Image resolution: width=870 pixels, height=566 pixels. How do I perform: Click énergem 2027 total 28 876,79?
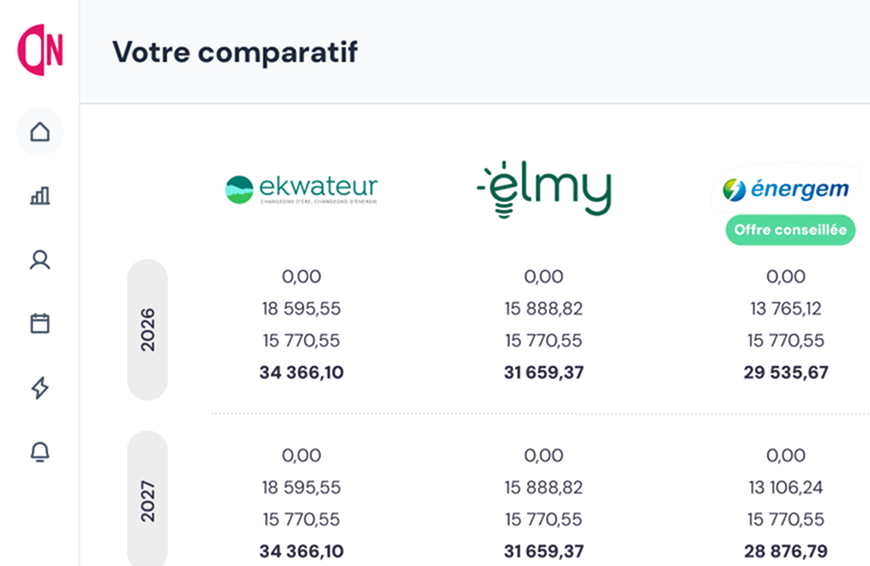tap(786, 551)
